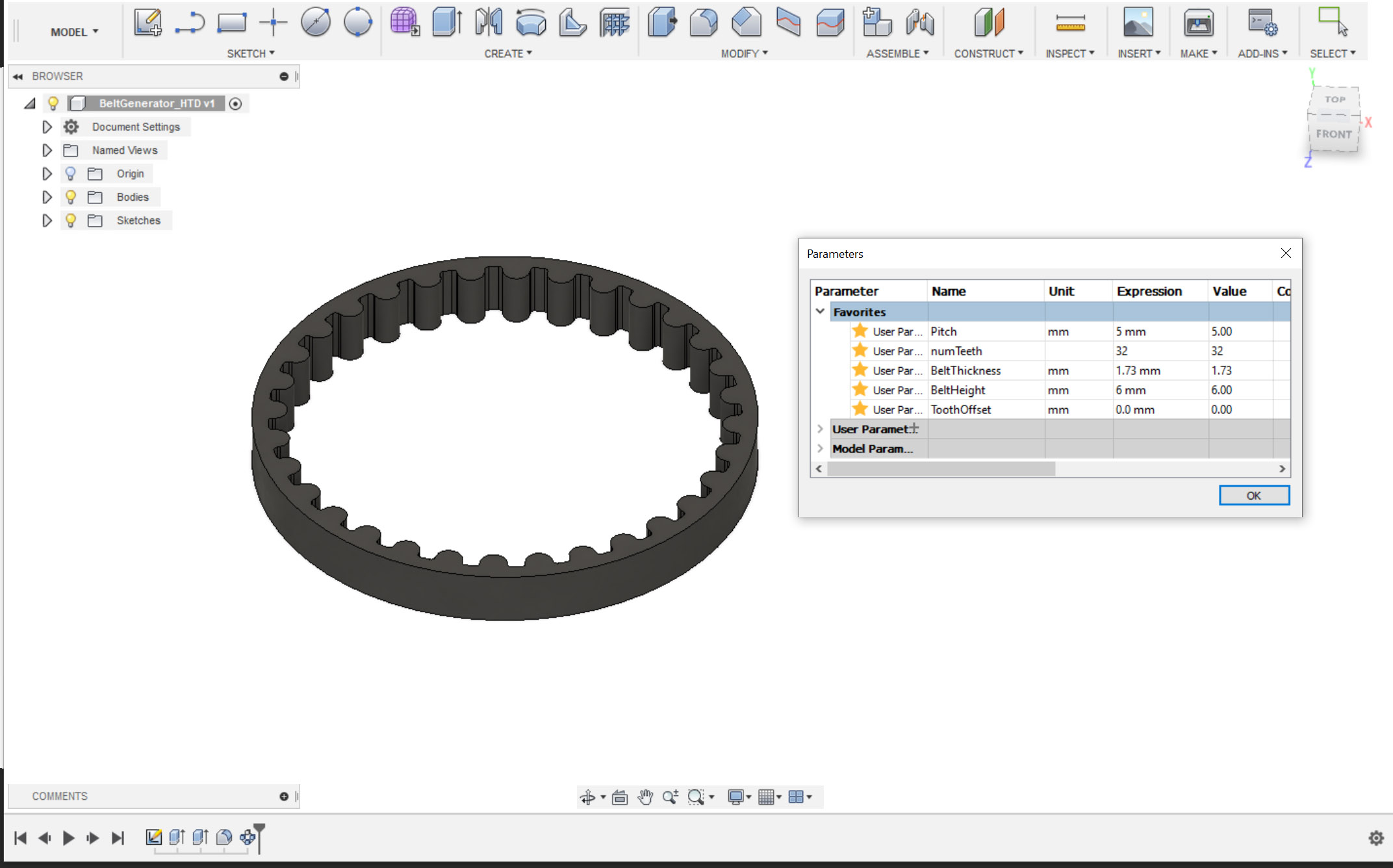Select the Joint tool

(920, 23)
